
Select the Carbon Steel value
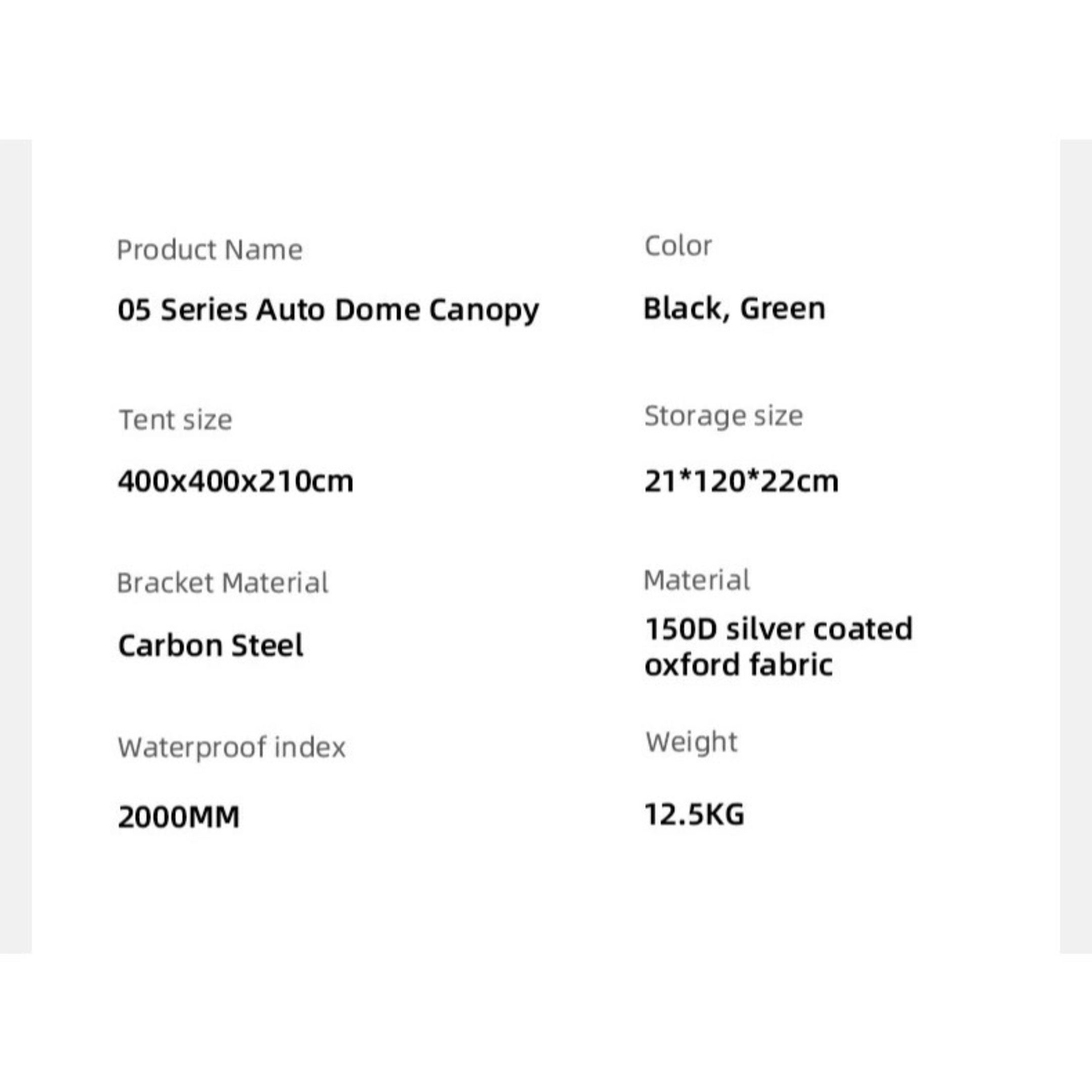pyautogui.click(x=210, y=646)
